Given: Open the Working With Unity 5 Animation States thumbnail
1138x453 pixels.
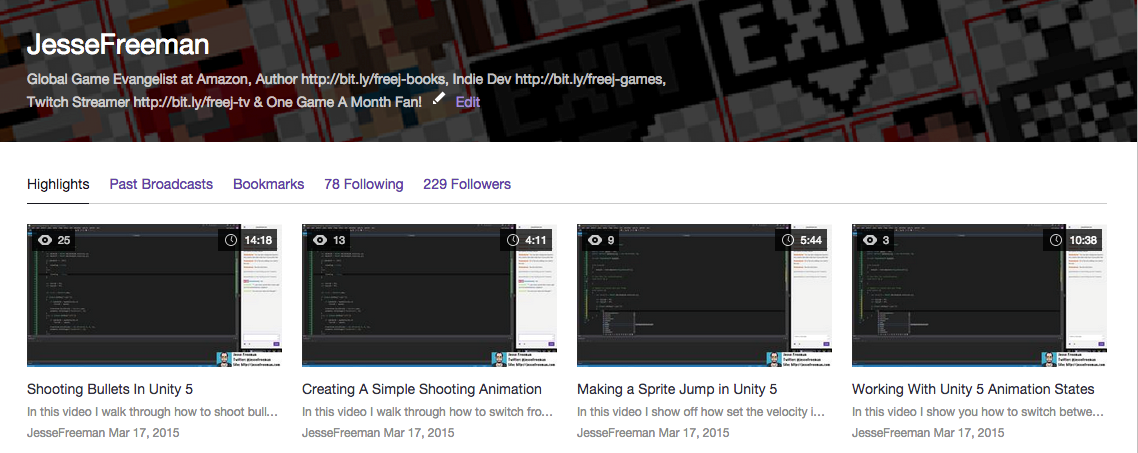Looking at the screenshot, I should 980,295.
